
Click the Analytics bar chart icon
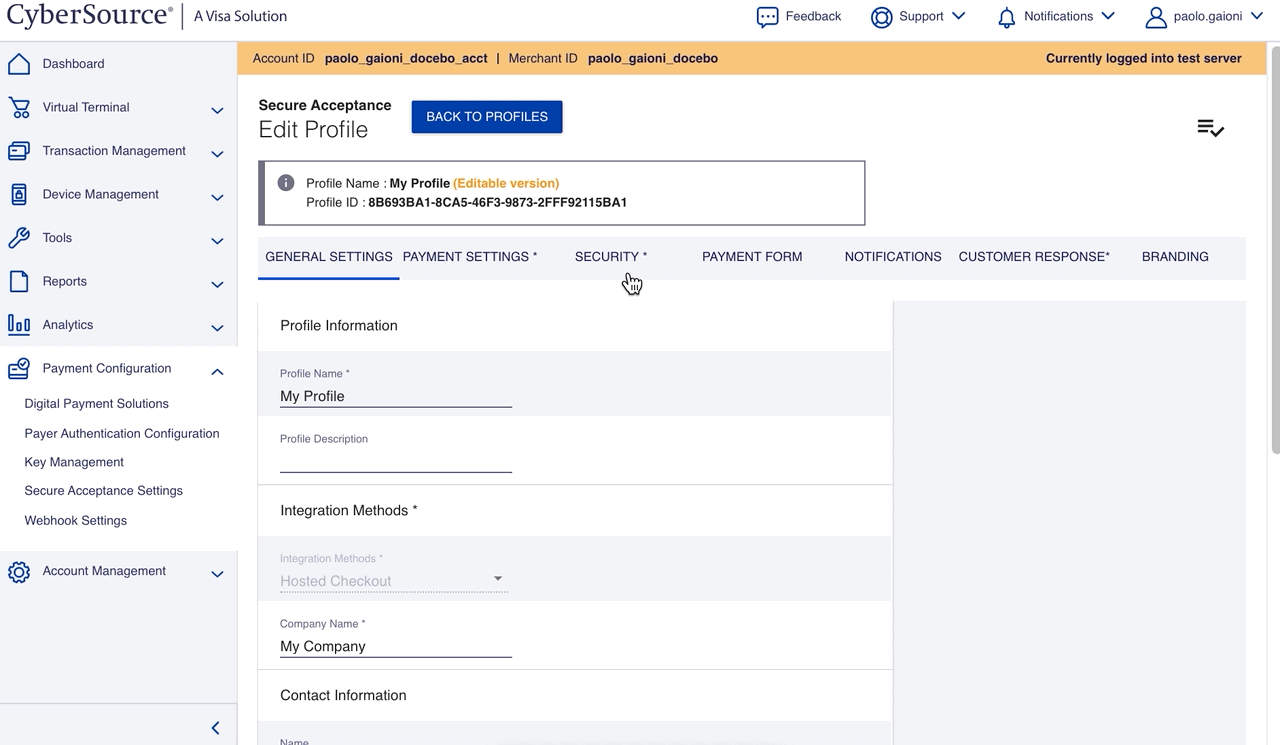18,325
